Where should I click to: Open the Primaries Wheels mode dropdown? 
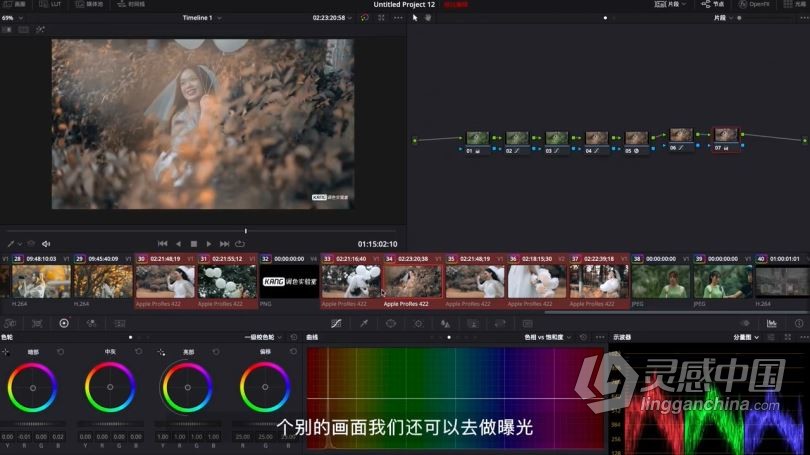coord(263,337)
